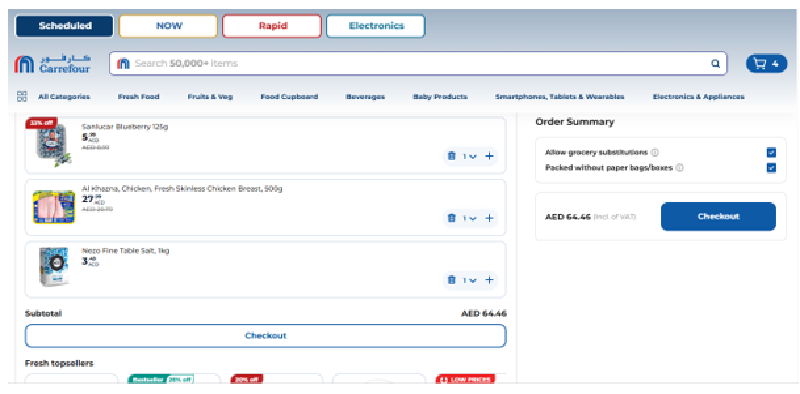Screen dimensions: 800x394
Task: Remove Nezo Fine Table Salt with trash icon
Action: 452,280
